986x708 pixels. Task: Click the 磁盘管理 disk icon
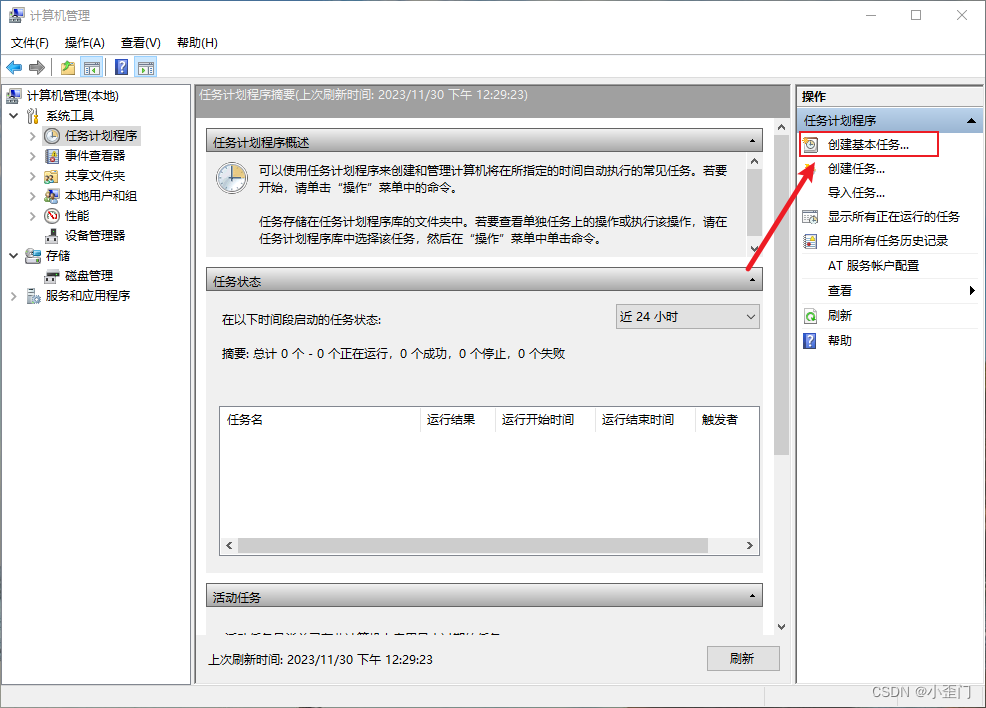click(52, 276)
